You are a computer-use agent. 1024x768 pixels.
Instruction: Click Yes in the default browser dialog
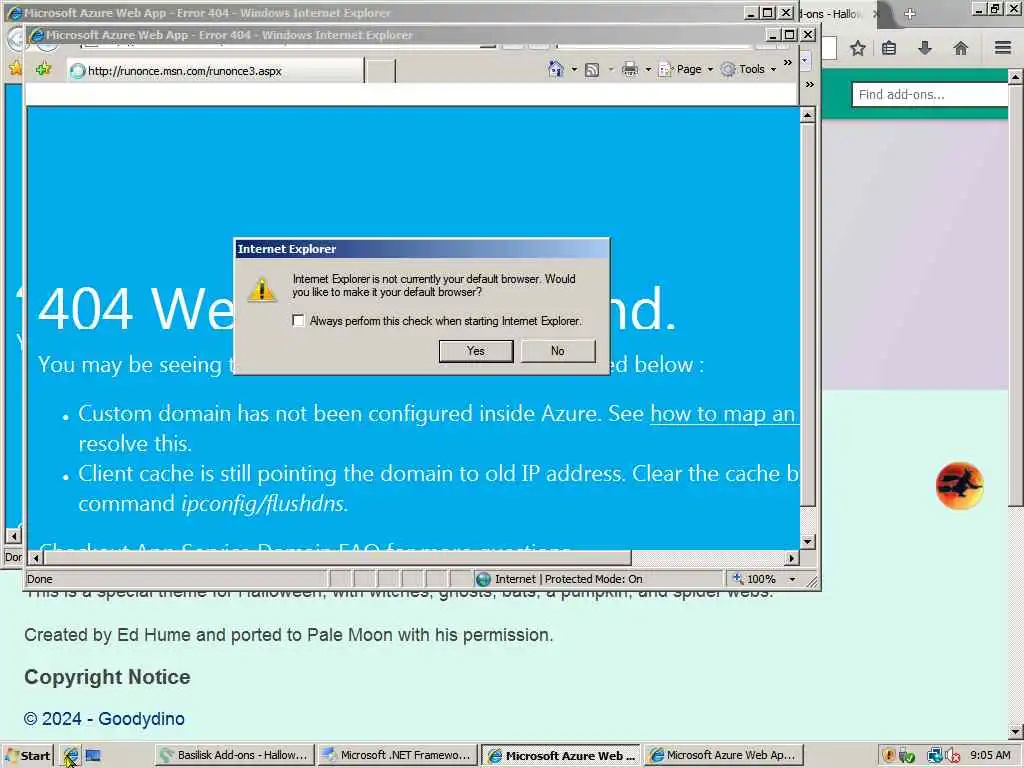476,351
